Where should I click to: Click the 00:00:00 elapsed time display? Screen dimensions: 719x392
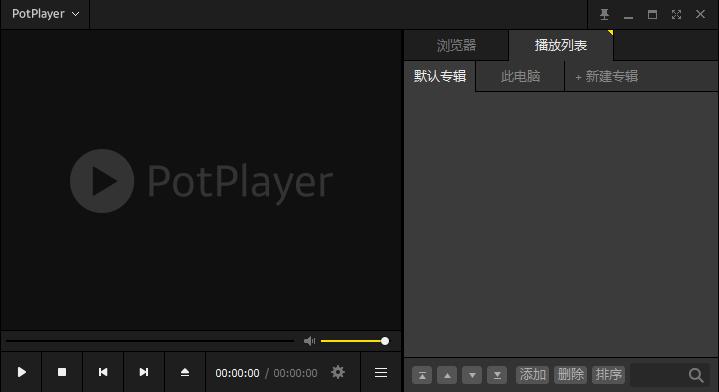[x=238, y=373]
